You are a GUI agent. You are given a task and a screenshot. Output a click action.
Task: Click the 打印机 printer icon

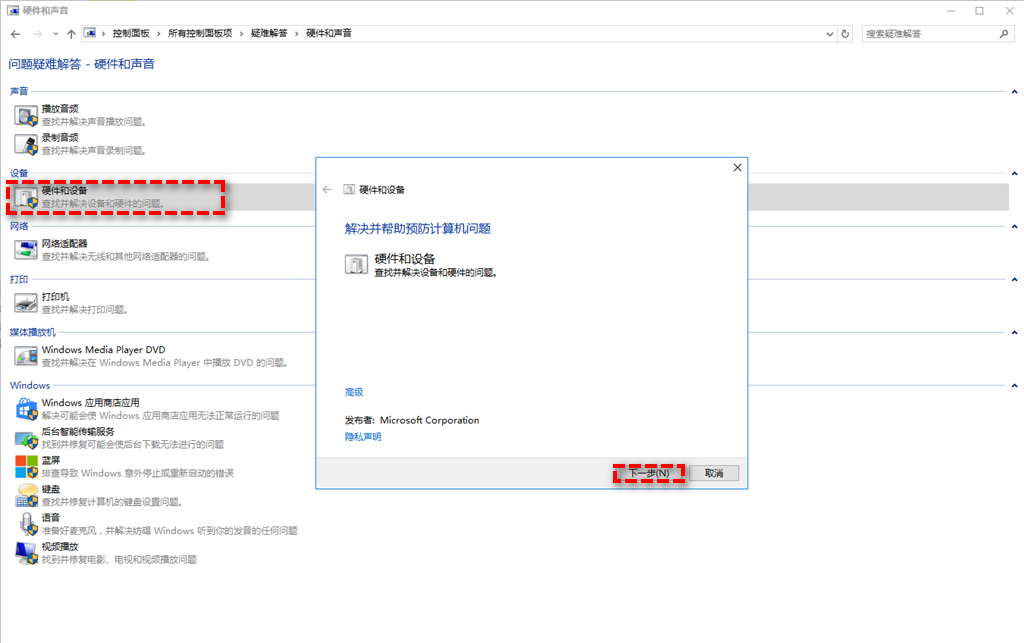(x=25, y=303)
